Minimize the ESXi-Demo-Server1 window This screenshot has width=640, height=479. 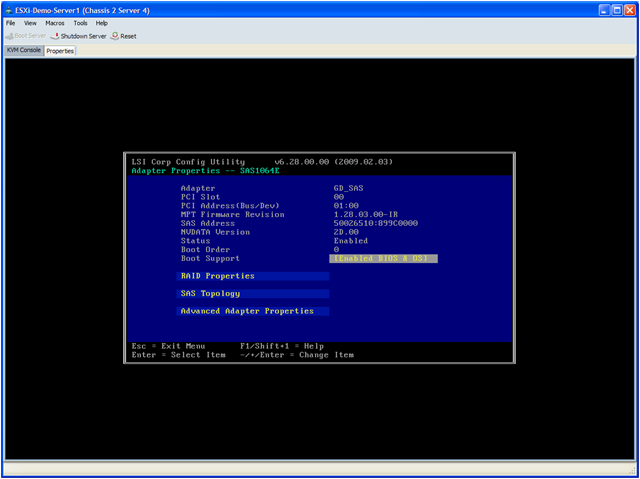tap(604, 11)
